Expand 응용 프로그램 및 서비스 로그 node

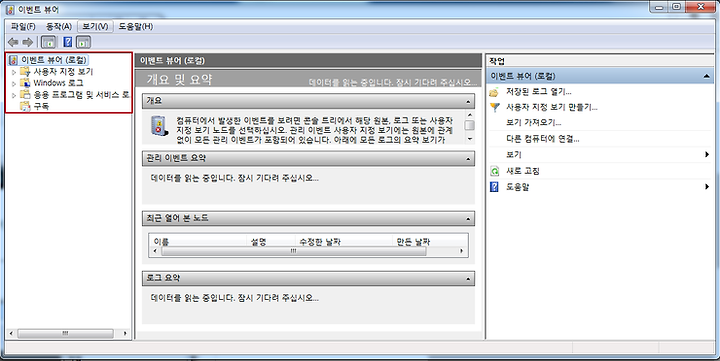(x=14, y=95)
